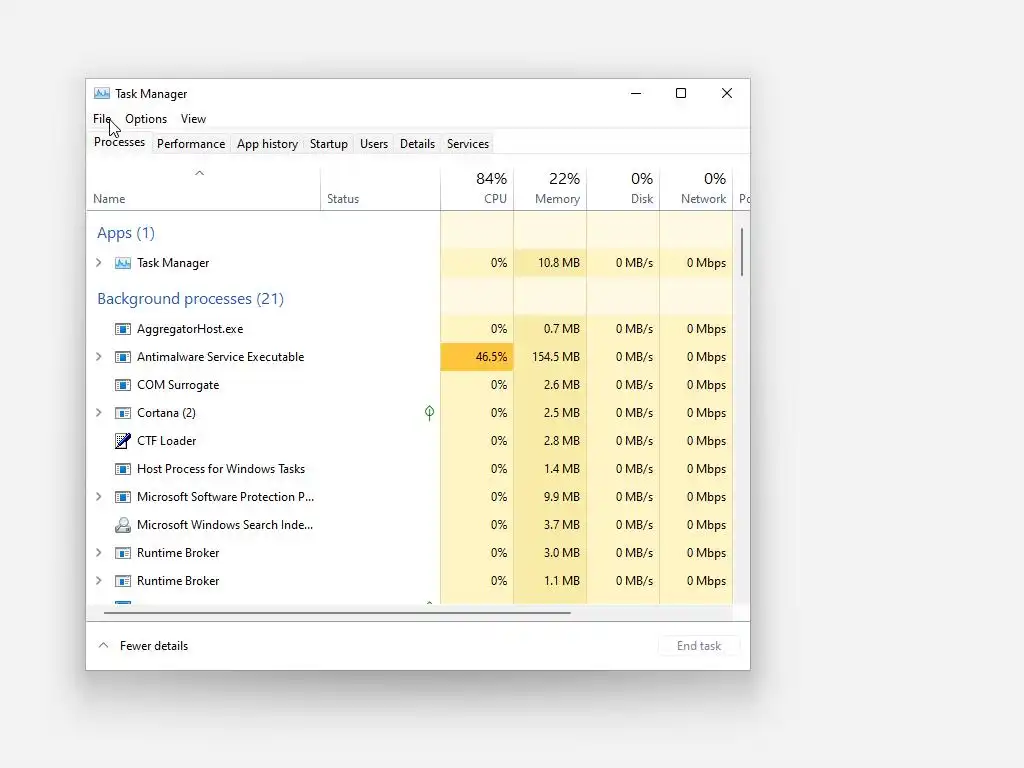Switch to the Startup tab
1024x768 pixels.
[x=328, y=144]
